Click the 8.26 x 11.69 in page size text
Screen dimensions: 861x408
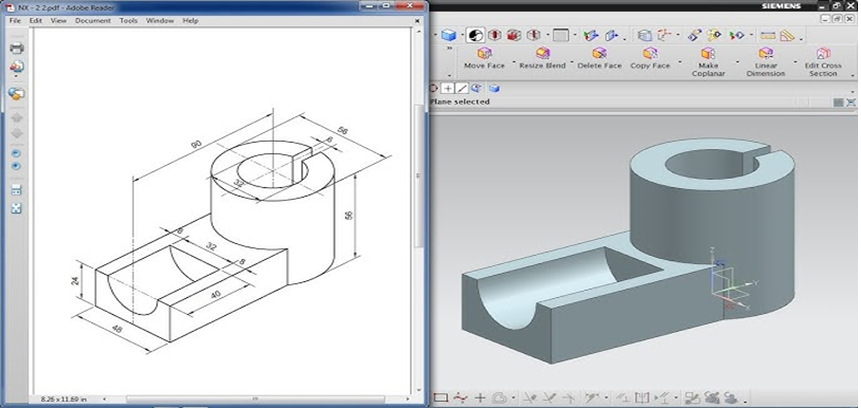pyautogui.click(x=64, y=399)
